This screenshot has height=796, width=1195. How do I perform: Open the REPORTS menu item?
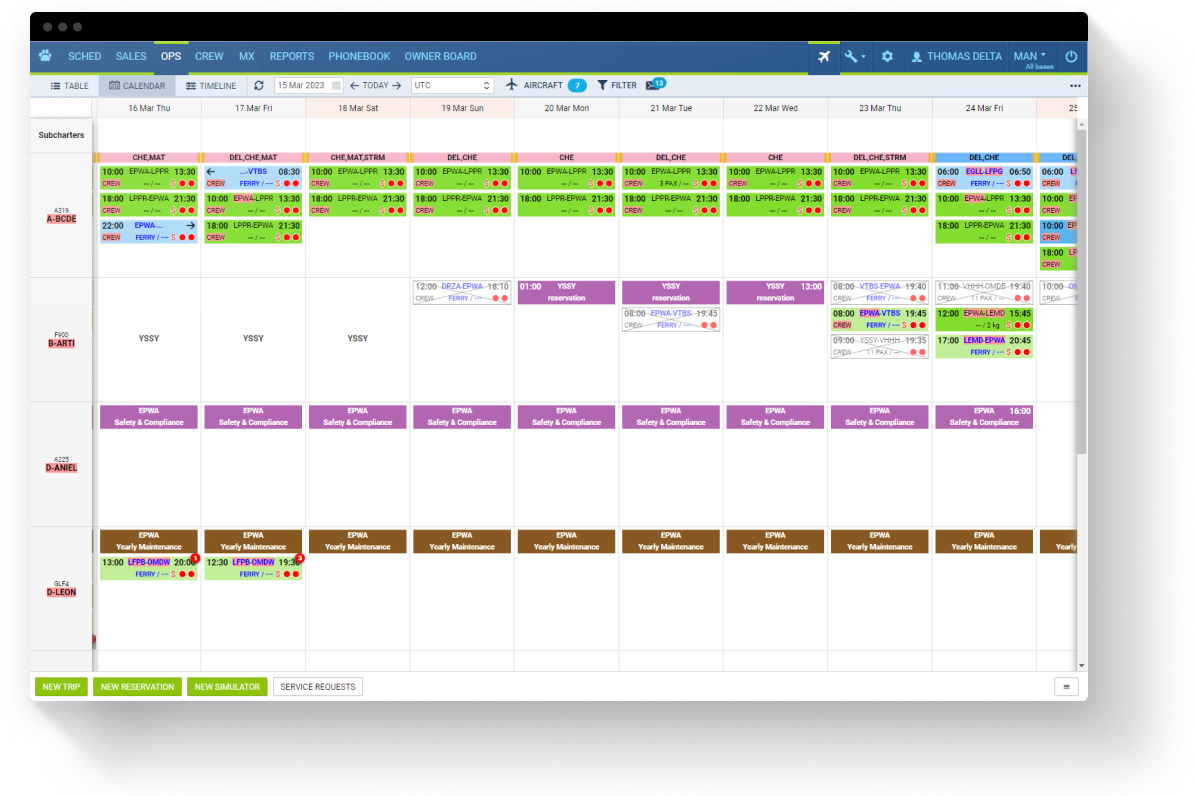(291, 56)
